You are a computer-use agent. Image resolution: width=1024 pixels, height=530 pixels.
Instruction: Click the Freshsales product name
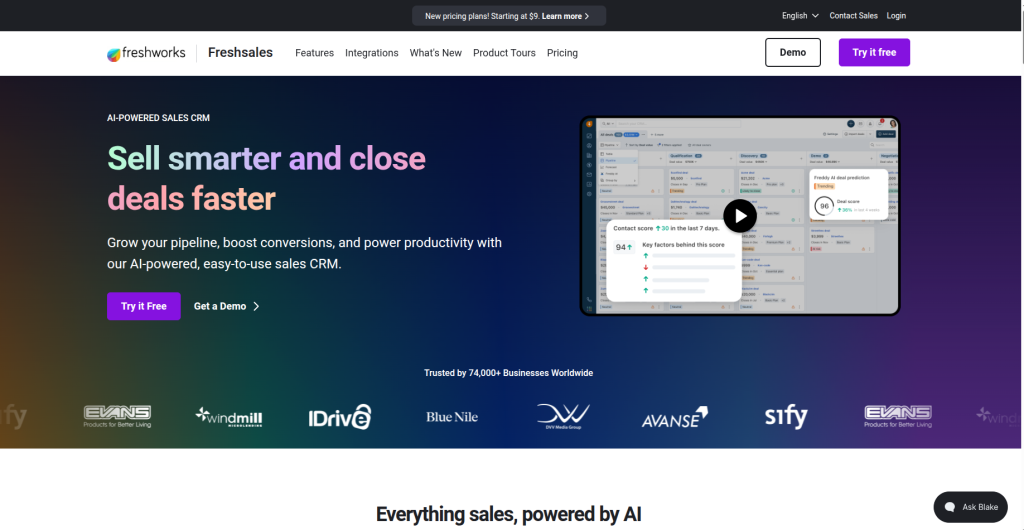(x=240, y=53)
